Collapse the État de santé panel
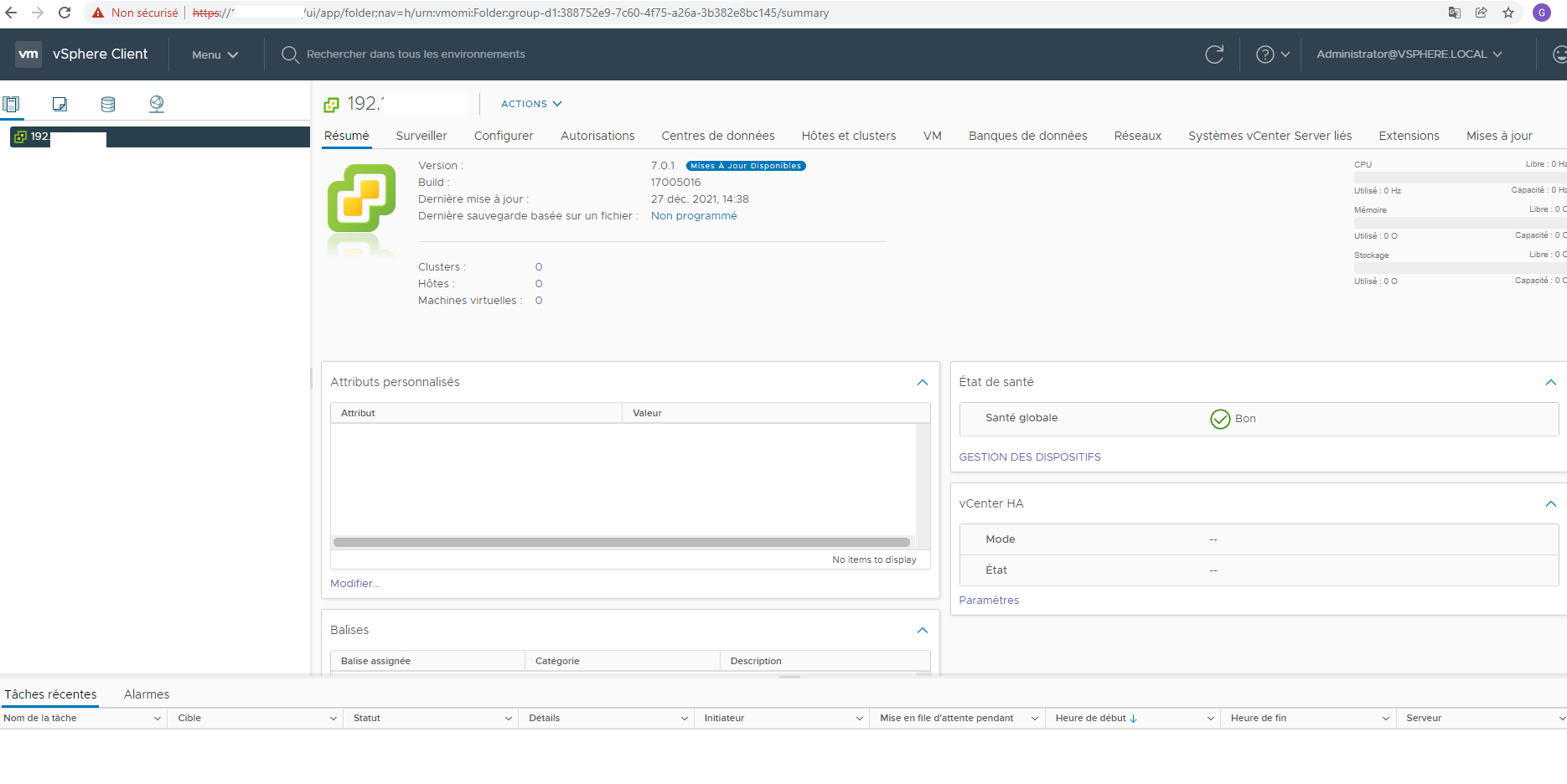 1551,383
